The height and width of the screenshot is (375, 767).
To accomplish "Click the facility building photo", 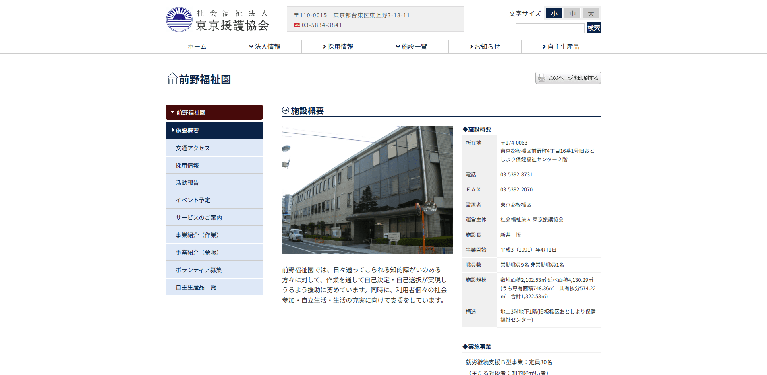I will pyautogui.click(x=367, y=190).
